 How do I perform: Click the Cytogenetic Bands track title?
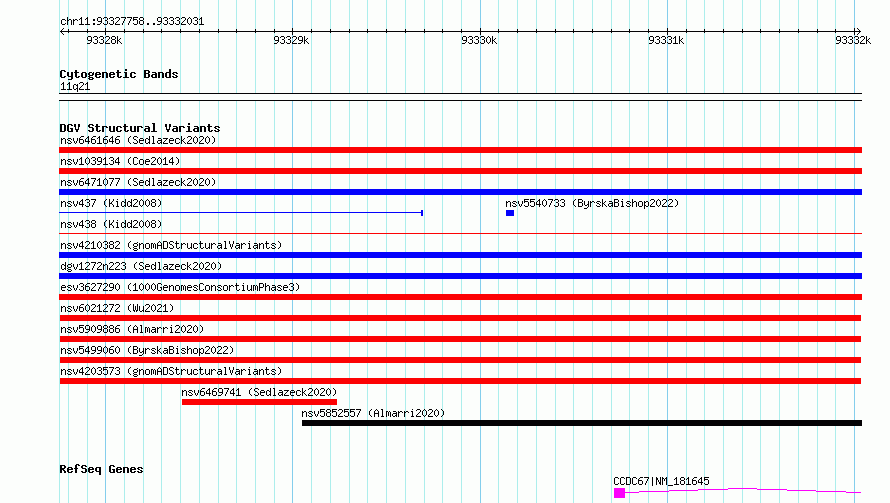[x=119, y=74]
